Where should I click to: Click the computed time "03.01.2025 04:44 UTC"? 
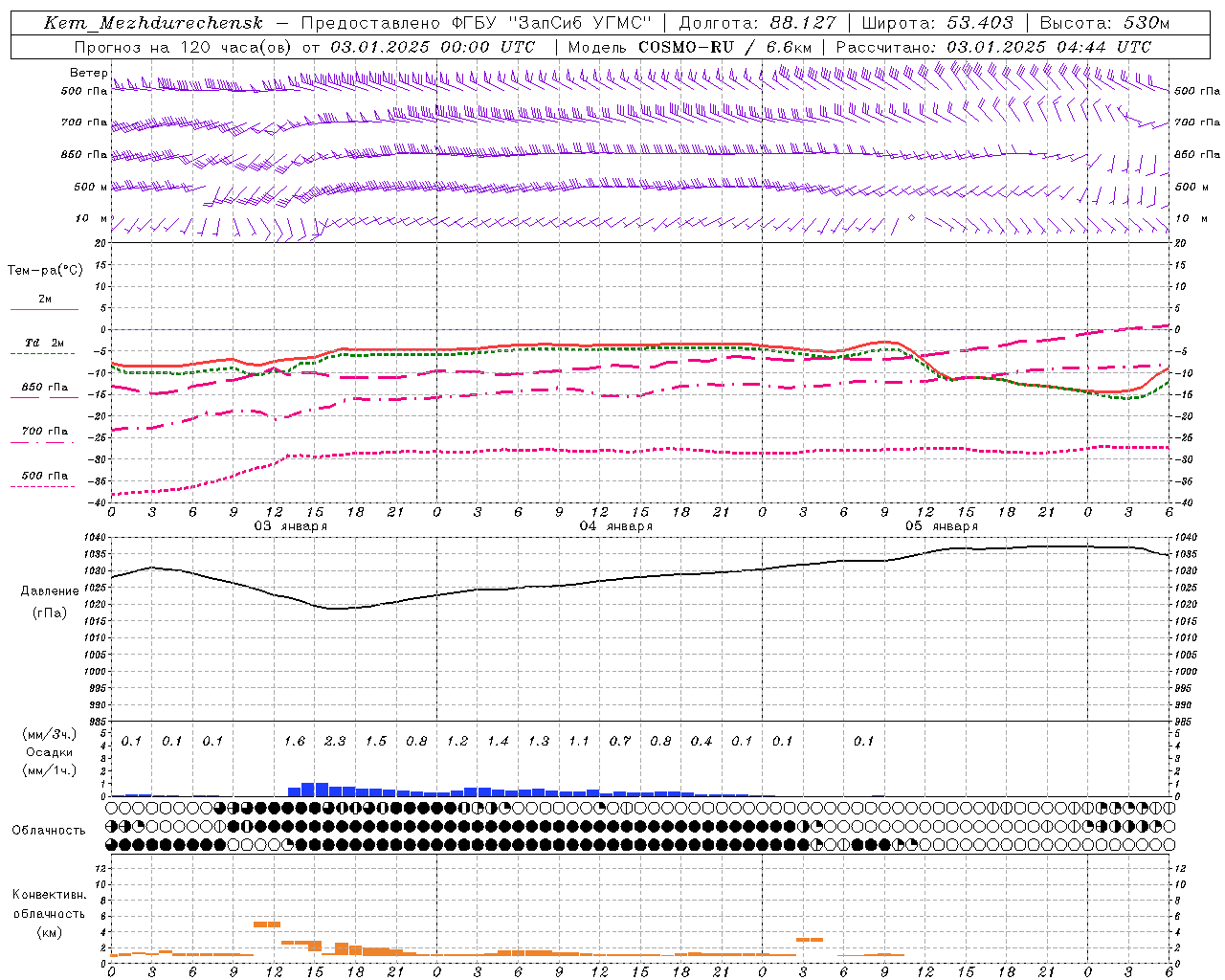(1049, 47)
